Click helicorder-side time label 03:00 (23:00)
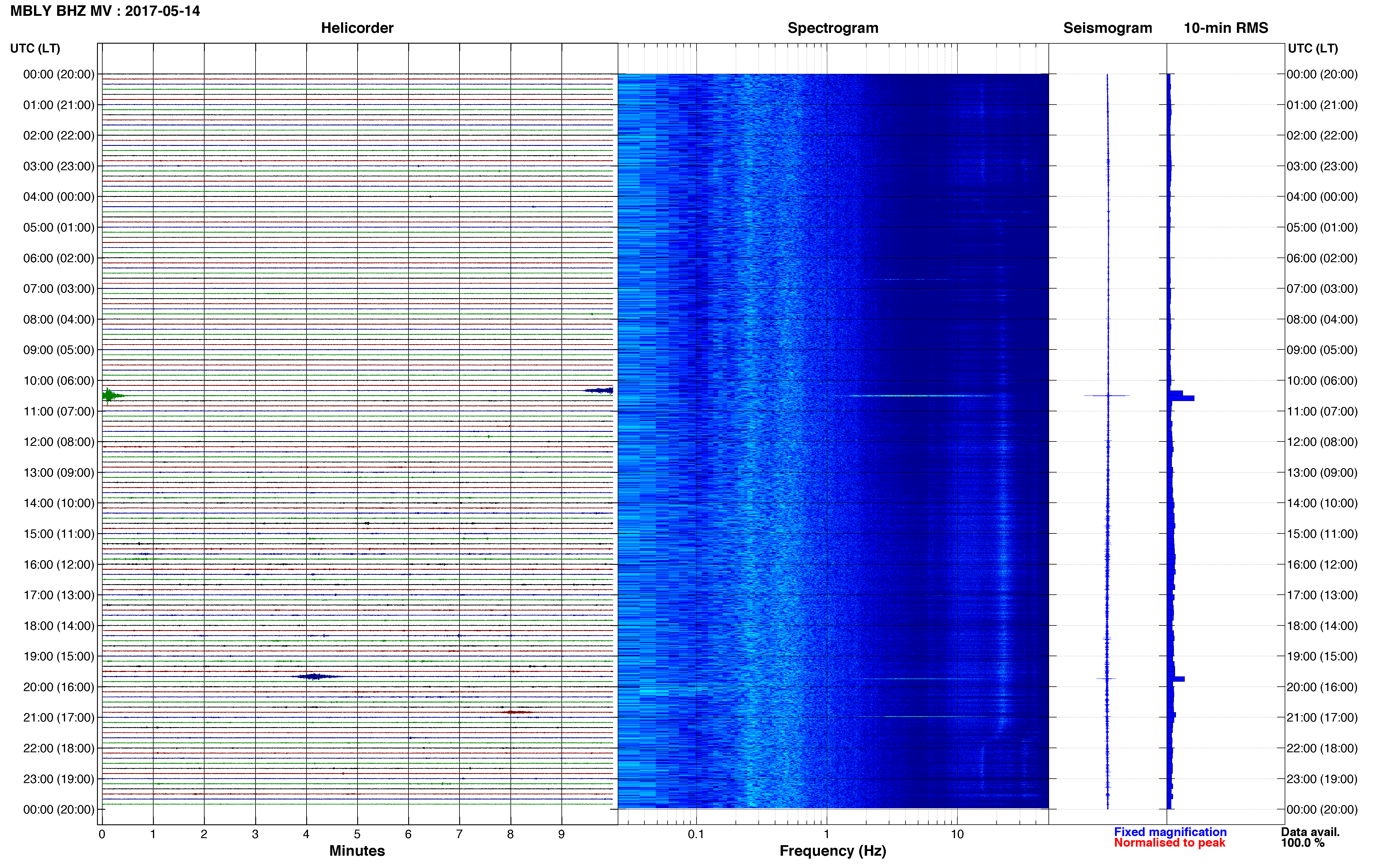This screenshot has height=868, width=1389. pyautogui.click(x=59, y=166)
